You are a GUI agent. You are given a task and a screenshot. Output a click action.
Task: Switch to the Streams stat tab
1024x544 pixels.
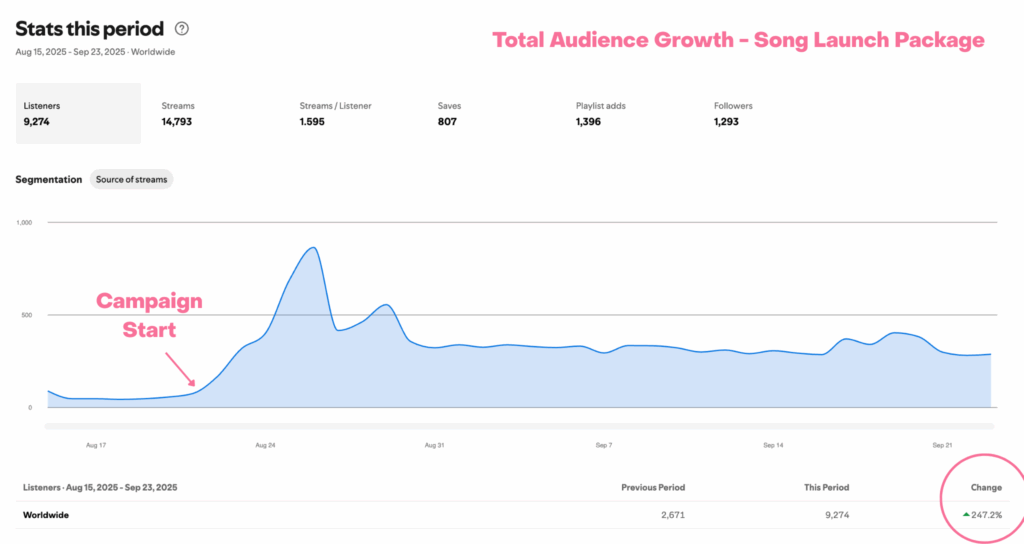click(178, 113)
